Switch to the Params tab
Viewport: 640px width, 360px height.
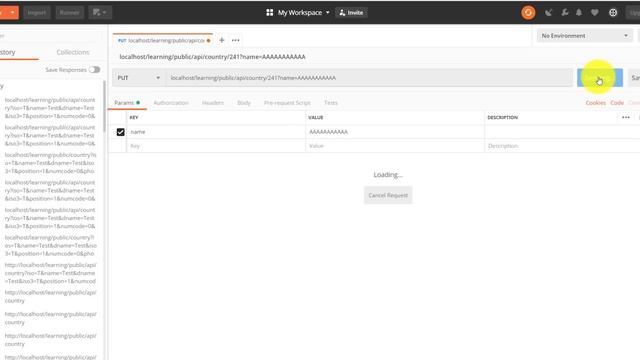point(127,103)
